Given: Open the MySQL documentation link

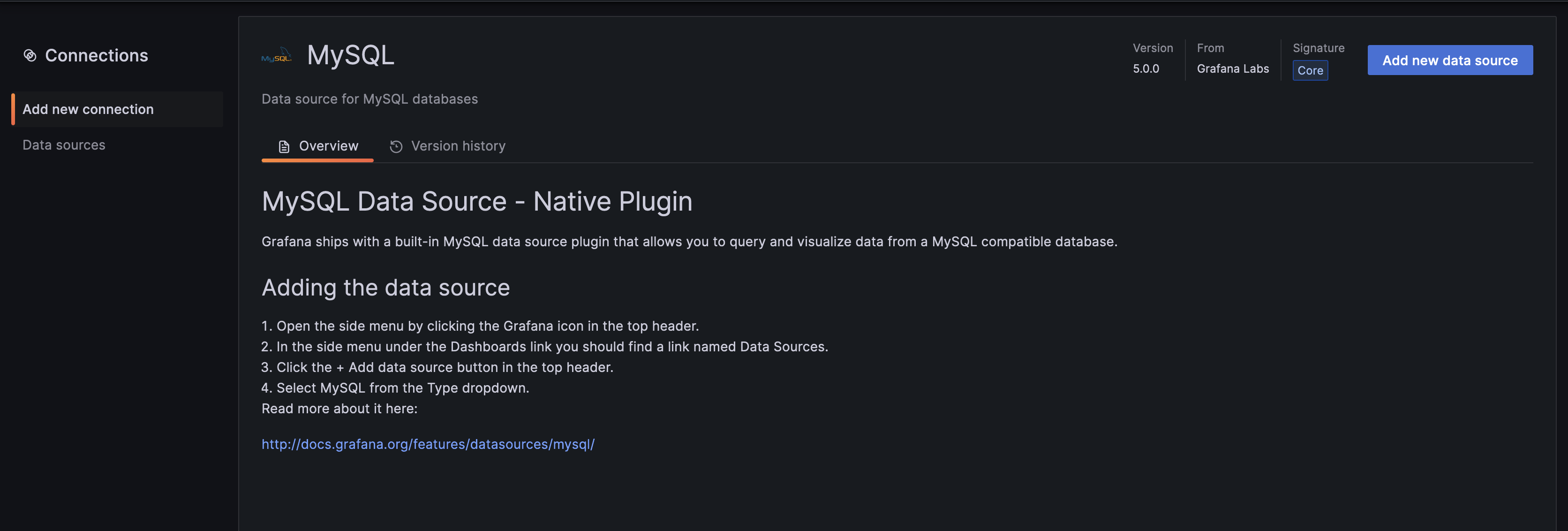Looking at the screenshot, I should point(428,443).
